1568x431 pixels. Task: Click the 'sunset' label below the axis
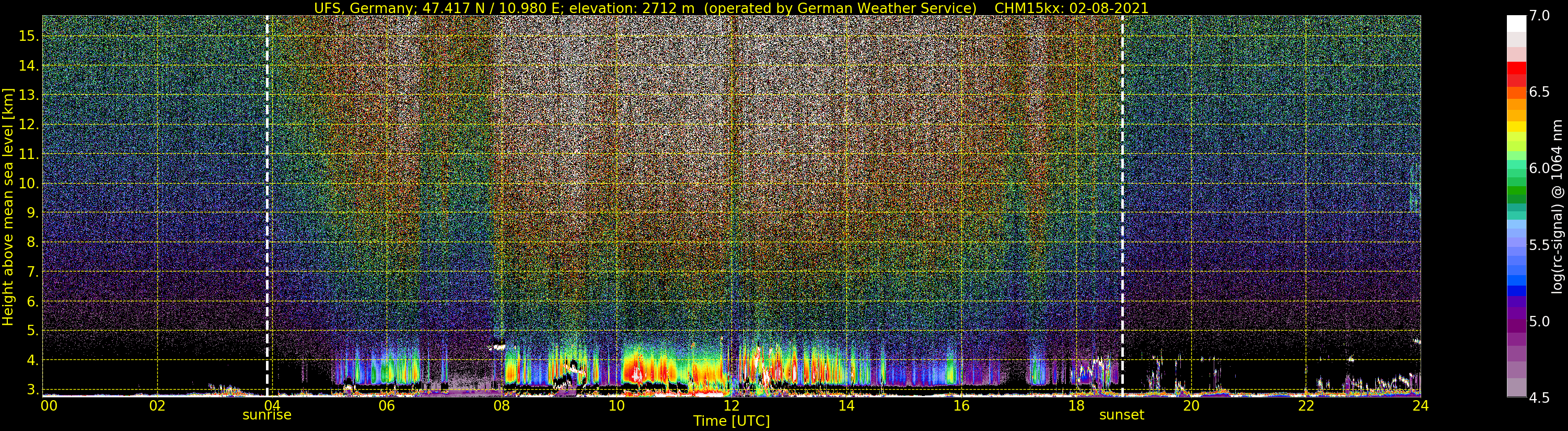(x=1121, y=415)
